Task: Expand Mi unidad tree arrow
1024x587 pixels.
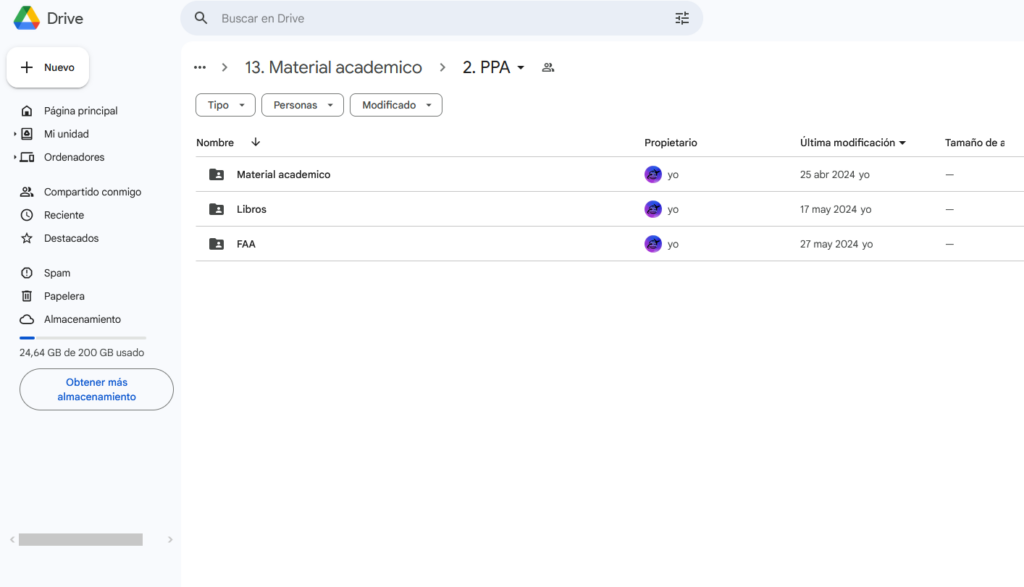Action: pos(15,134)
